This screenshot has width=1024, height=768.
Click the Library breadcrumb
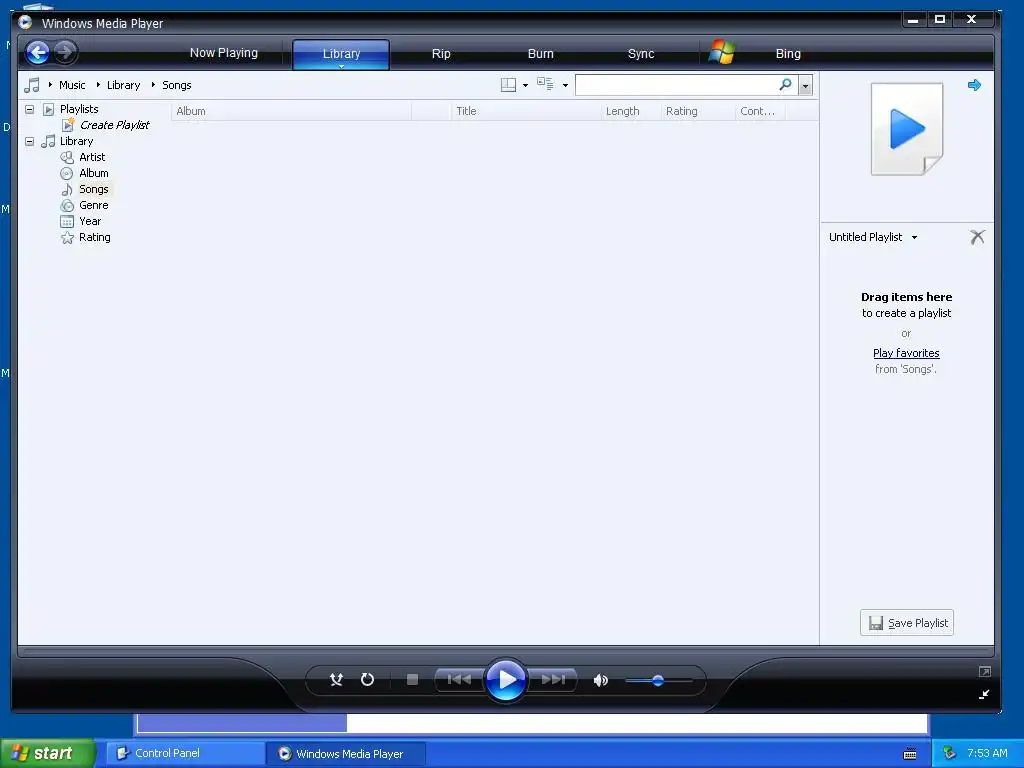pos(123,85)
